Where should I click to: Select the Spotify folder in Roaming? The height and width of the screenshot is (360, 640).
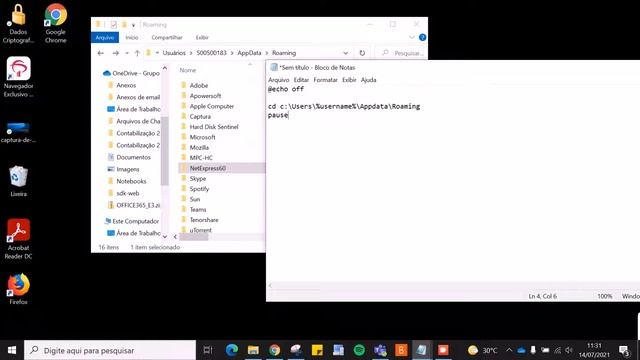(x=195, y=189)
